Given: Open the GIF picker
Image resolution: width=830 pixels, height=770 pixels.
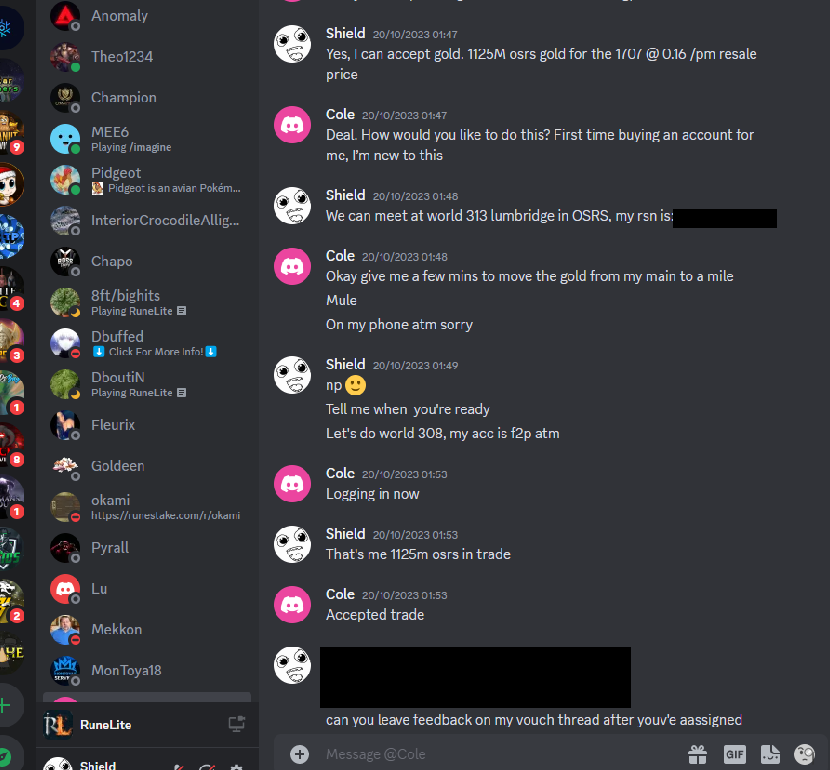Looking at the screenshot, I should tap(735, 754).
